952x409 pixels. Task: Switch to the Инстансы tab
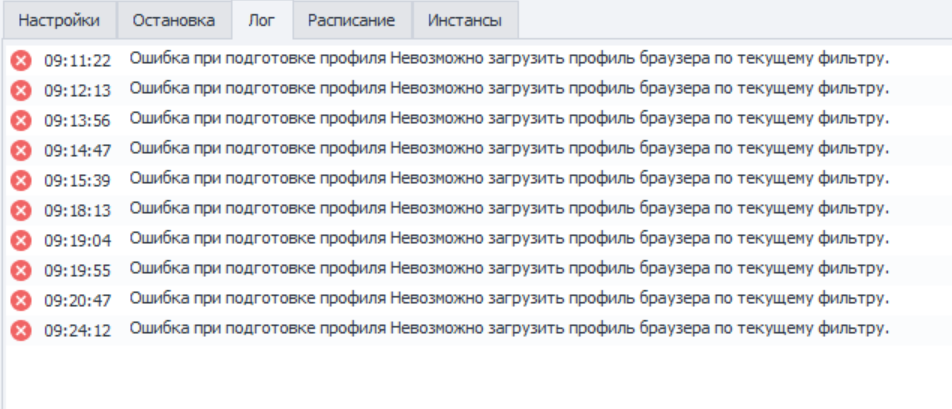(465, 20)
